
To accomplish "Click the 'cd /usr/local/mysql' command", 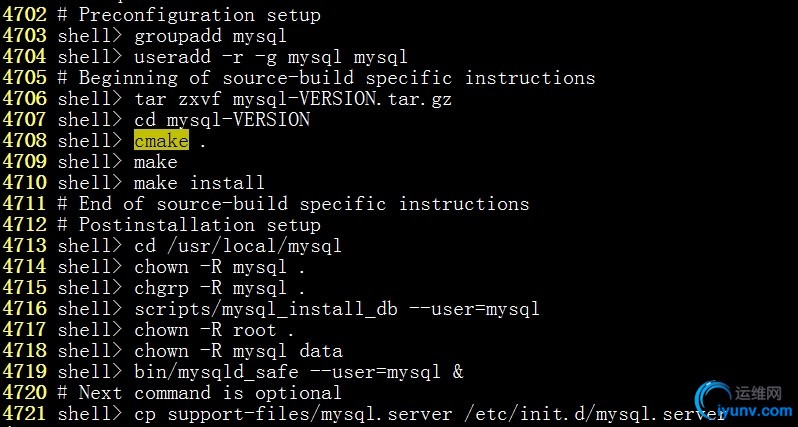I will [x=237, y=246].
